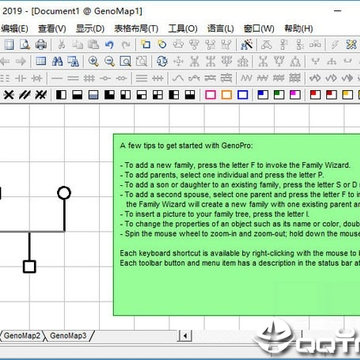Undo the last action
Screen dimensions: 360x360
pyautogui.click(x=109, y=44)
